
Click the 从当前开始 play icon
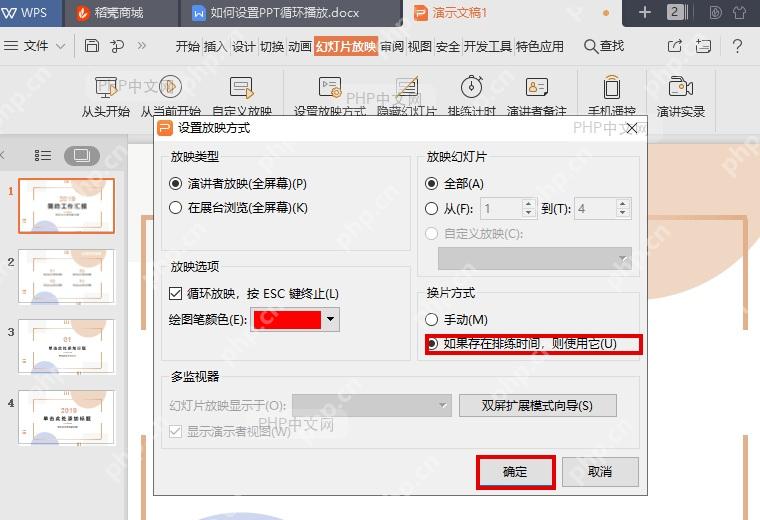[171, 87]
